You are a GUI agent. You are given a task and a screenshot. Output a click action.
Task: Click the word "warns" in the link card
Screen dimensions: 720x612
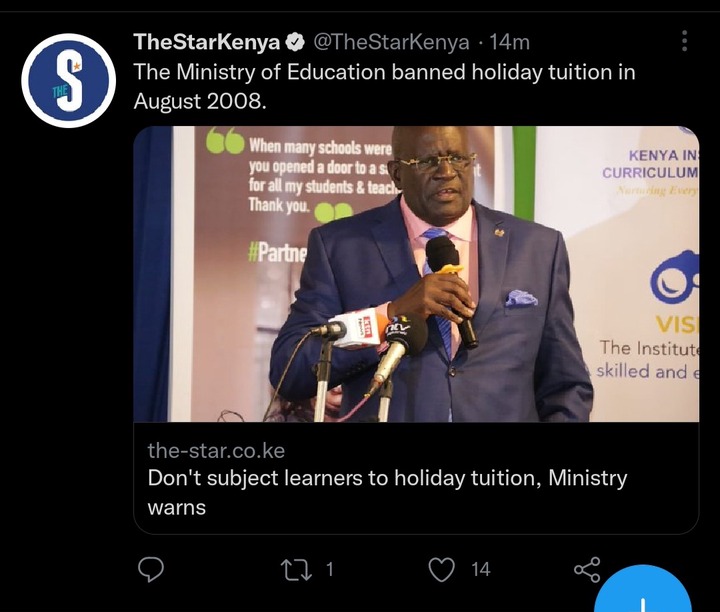click(x=177, y=508)
